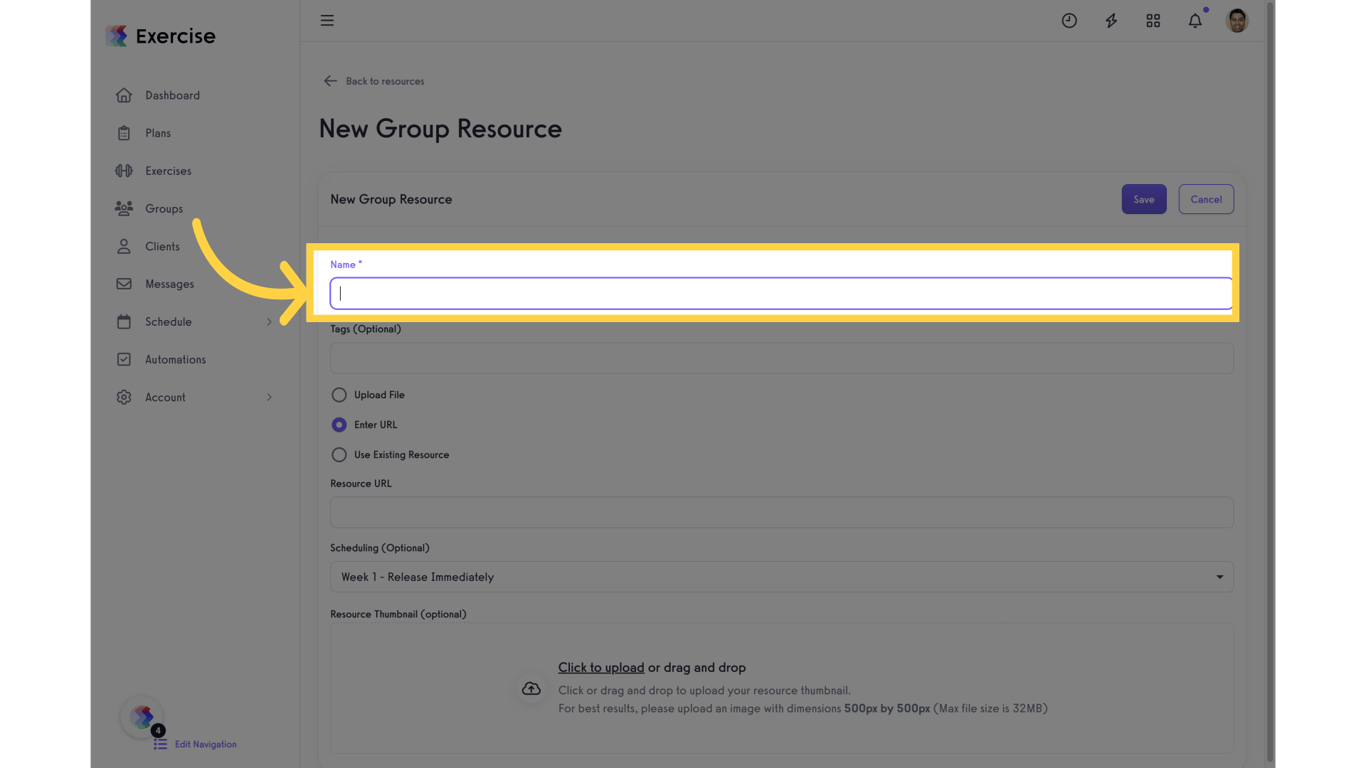Open the apps grid icon
The height and width of the screenshot is (768, 1366).
1153,21
